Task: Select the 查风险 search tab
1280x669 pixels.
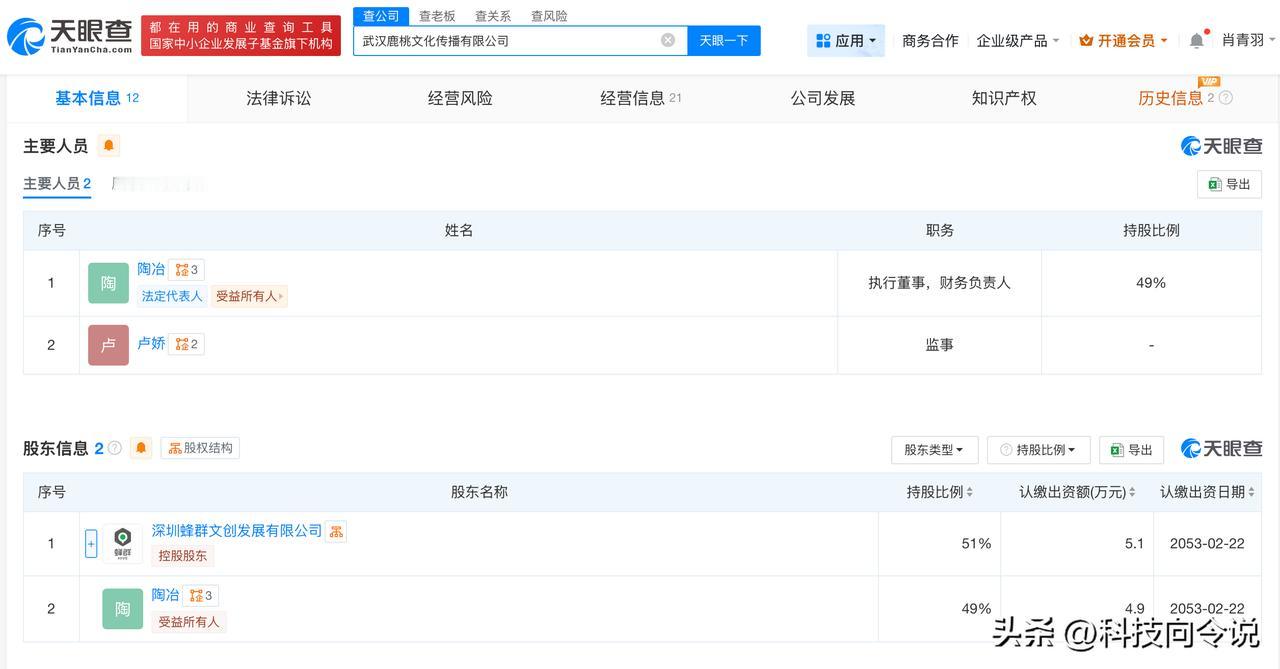Action: tap(549, 16)
